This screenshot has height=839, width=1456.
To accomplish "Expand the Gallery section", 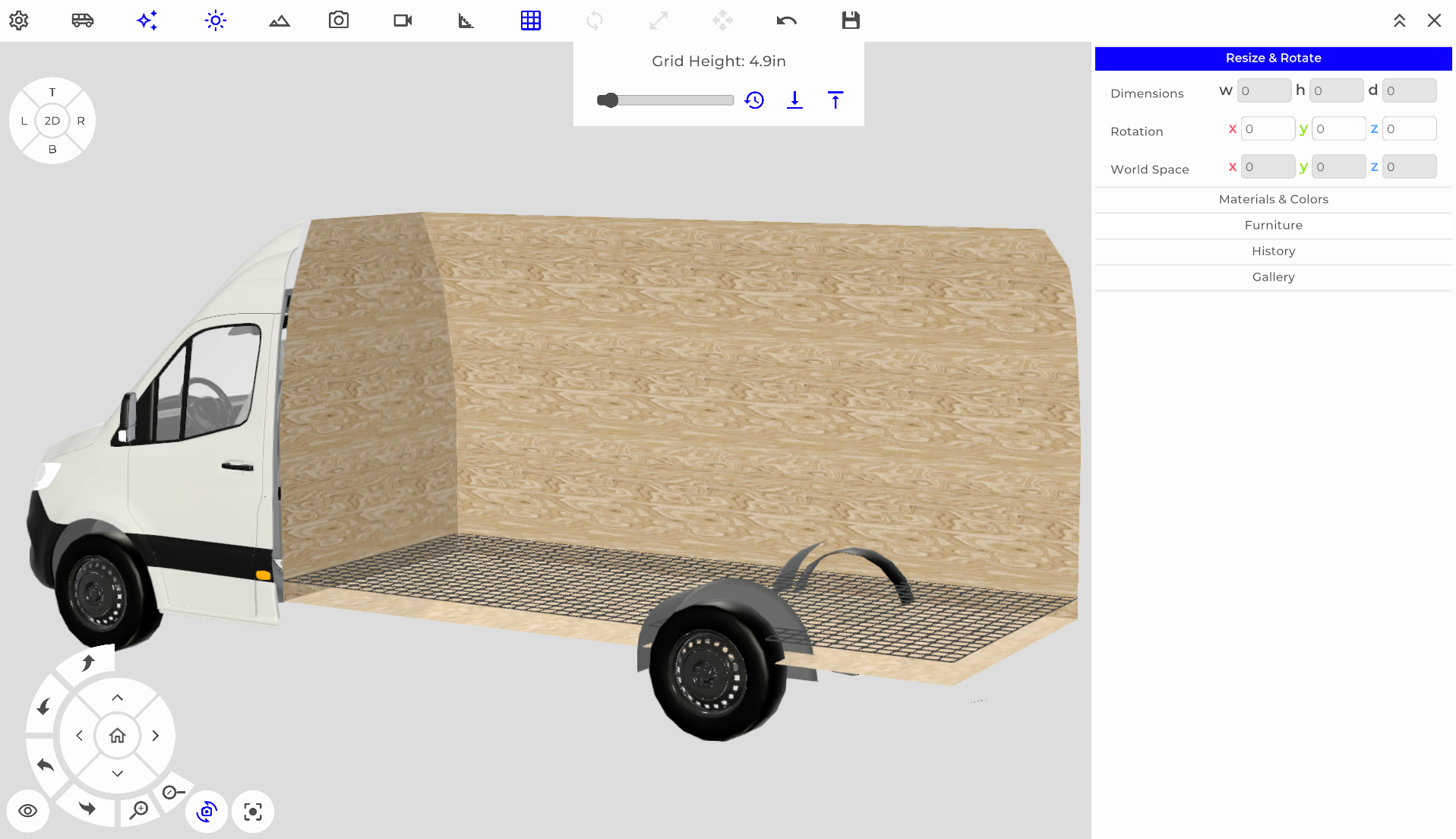I will point(1273,277).
